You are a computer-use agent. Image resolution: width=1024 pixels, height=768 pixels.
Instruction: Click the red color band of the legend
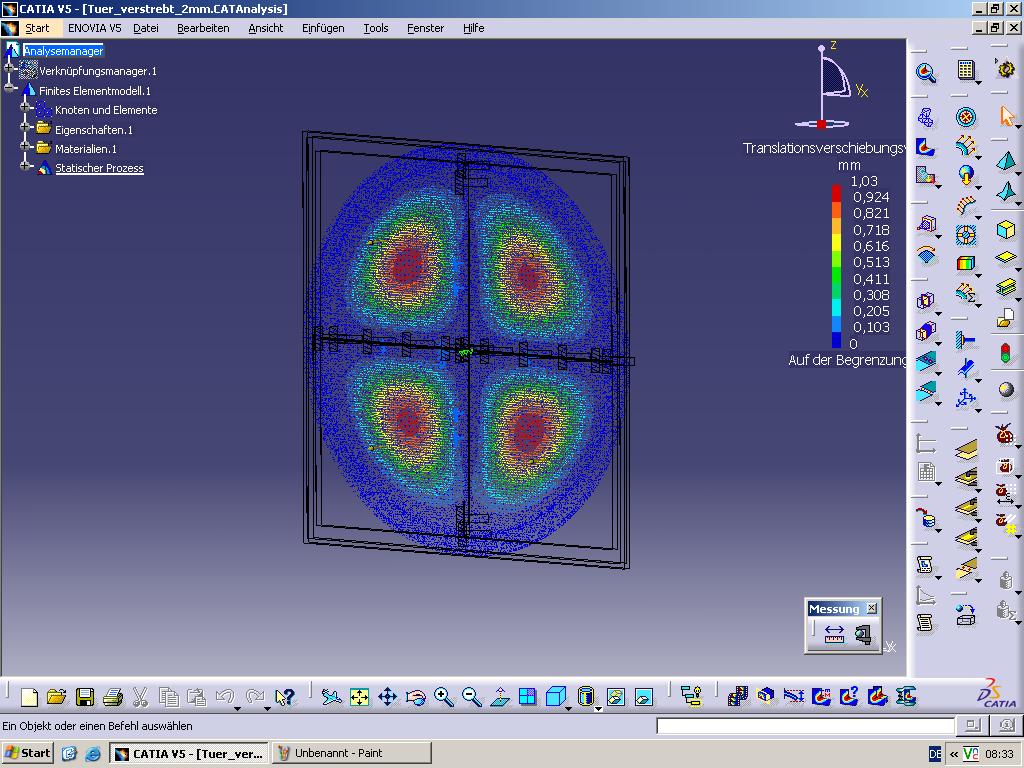[x=837, y=193]
